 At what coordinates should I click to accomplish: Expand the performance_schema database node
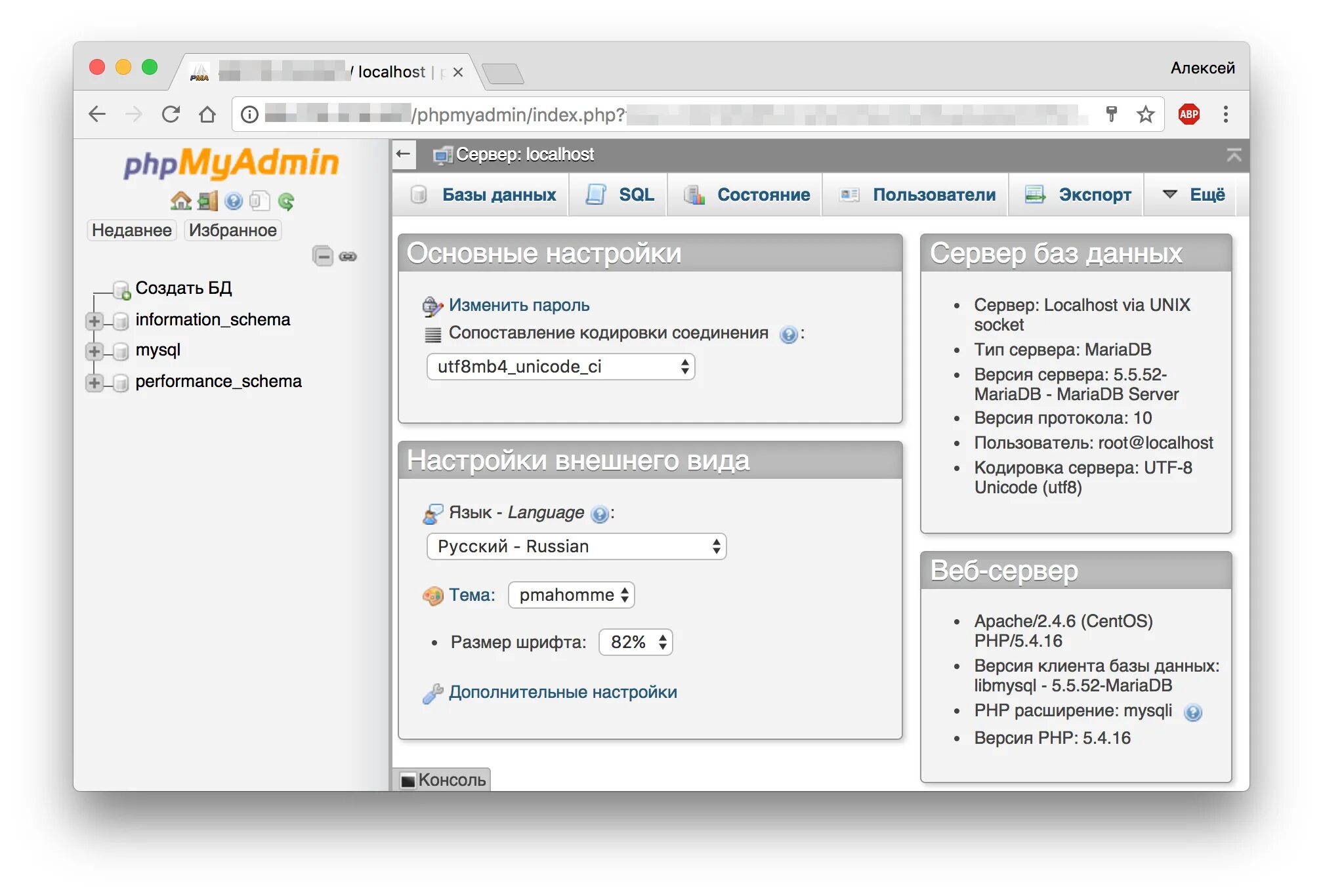click(x=94, y=382)
